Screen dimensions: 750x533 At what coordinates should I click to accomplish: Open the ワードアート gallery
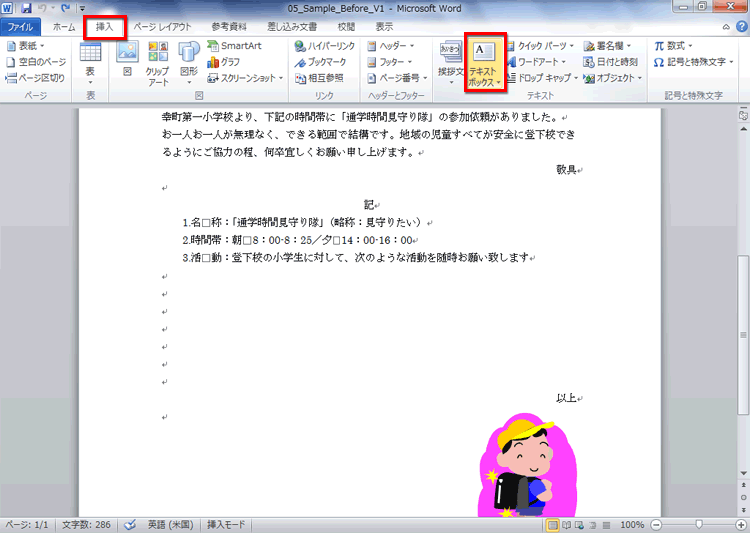tap(537, 62)
